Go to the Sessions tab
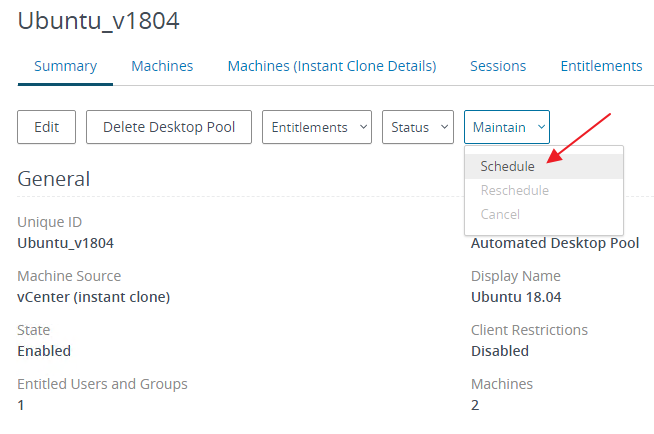 point(498,66)
